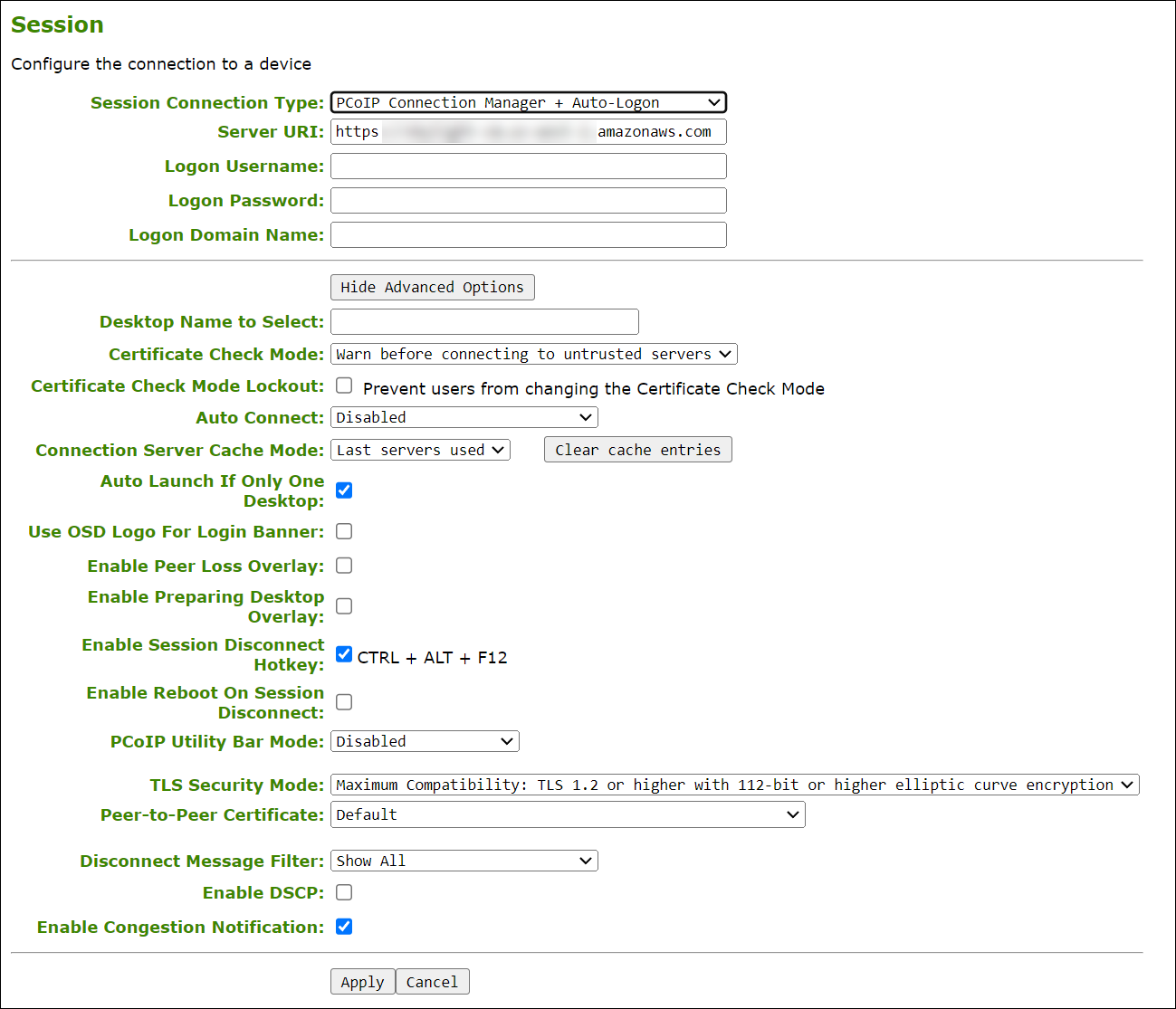Focus the Logon Password field
The height and width of the screenshot is (1009, 1176).
529,200
